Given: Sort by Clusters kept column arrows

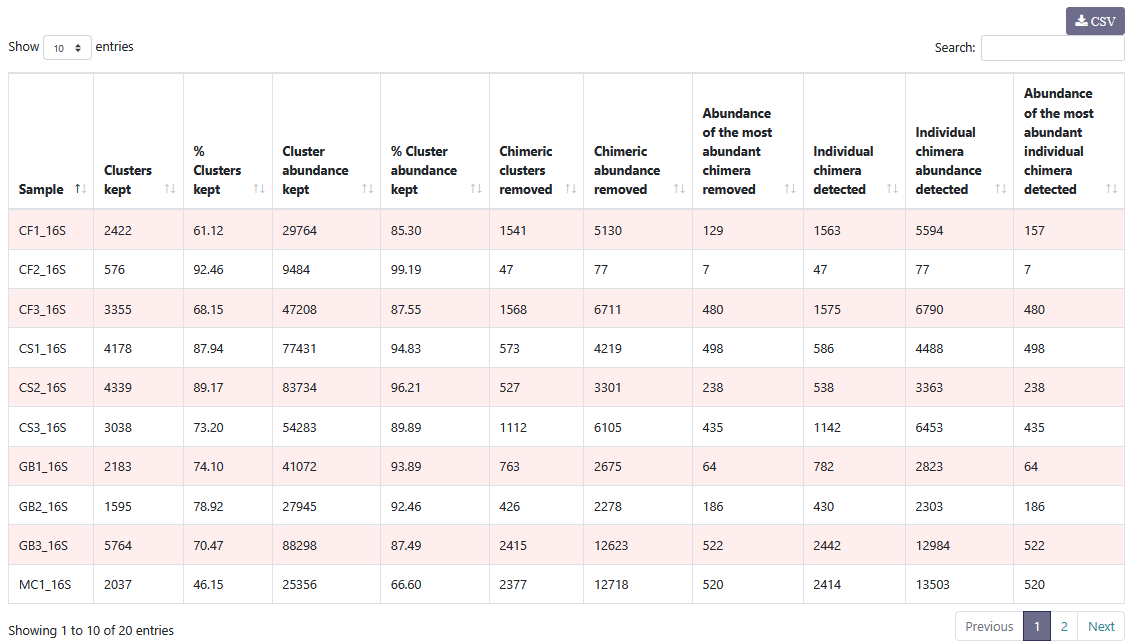Looking at the screenshot, I should 170,189.
